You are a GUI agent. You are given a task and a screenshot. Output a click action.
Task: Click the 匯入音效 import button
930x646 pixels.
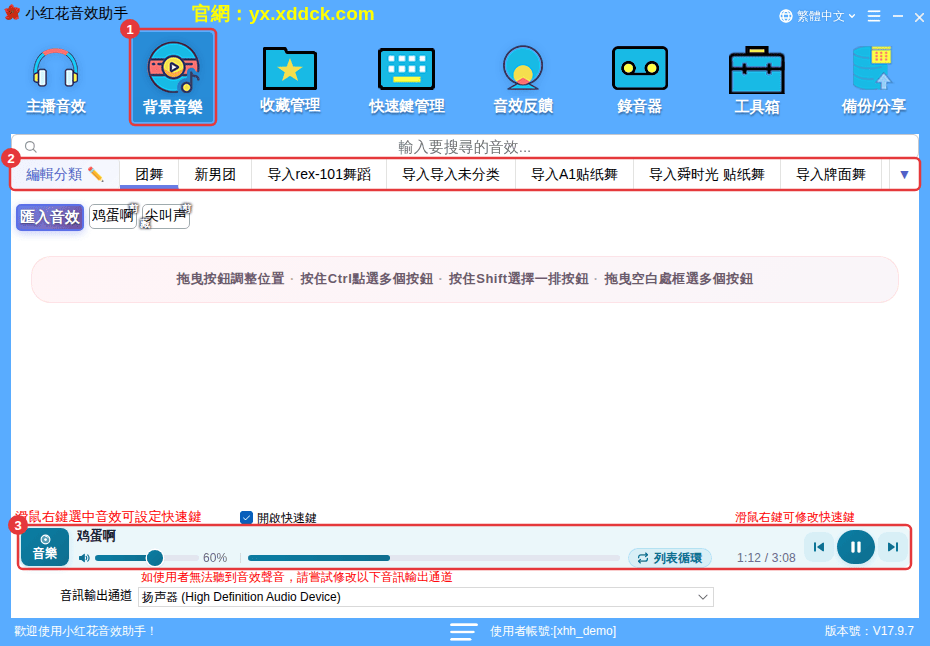point(50,217)
